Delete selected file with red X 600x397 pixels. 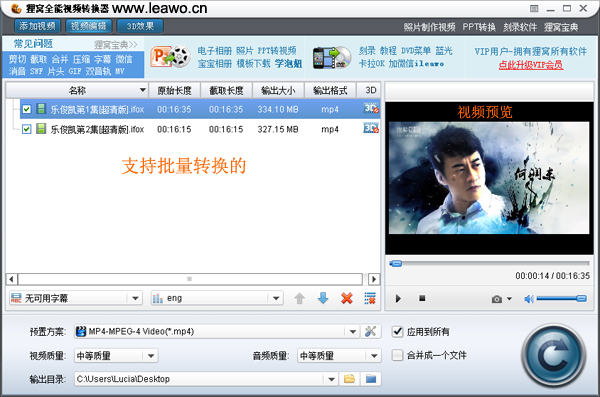pos(347,298)
